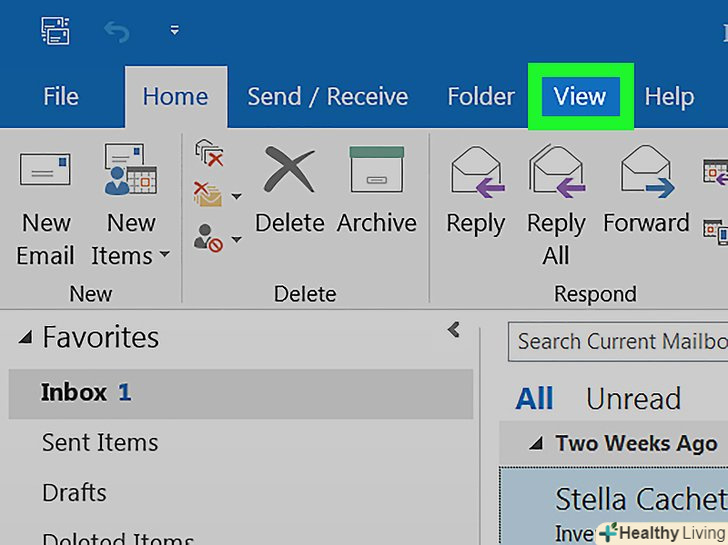Screen dimensions: 728x545
Task: Minimize the folder pane with chevron
Action: 454,330
